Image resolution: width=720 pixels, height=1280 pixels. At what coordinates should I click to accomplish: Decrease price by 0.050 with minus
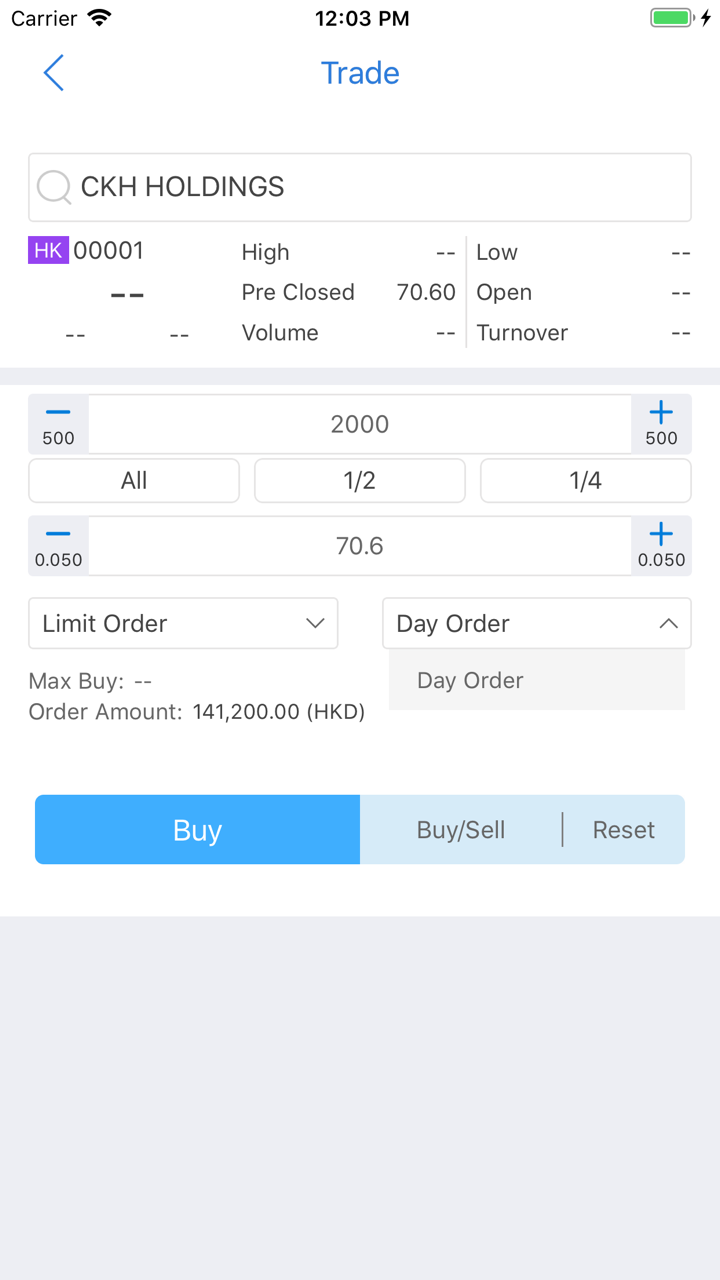click(x=58, y=546)
